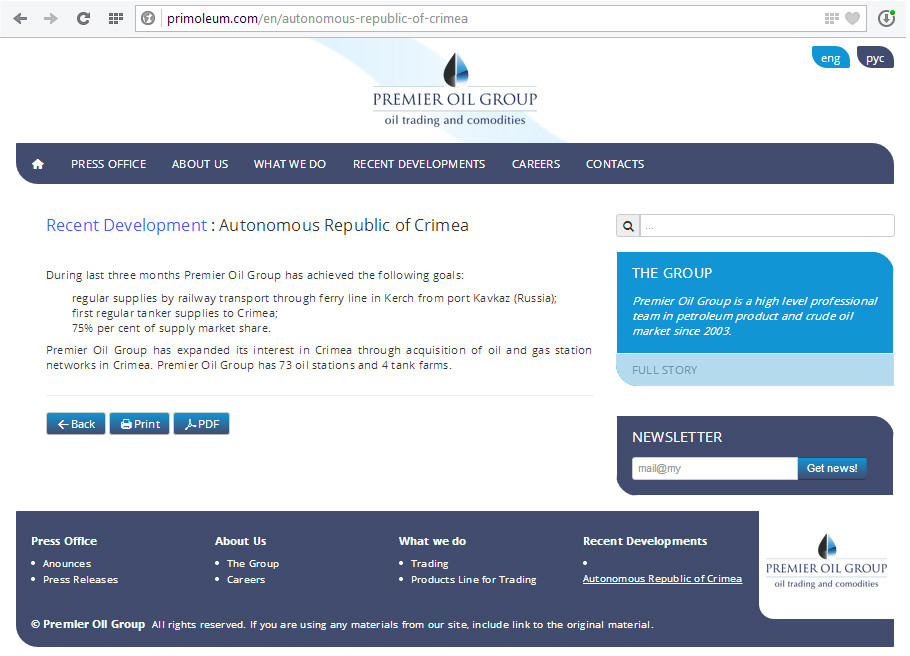This screenshot has height=656, width=910.
Task: Focus the site search field
Action: tap(767, 226)
